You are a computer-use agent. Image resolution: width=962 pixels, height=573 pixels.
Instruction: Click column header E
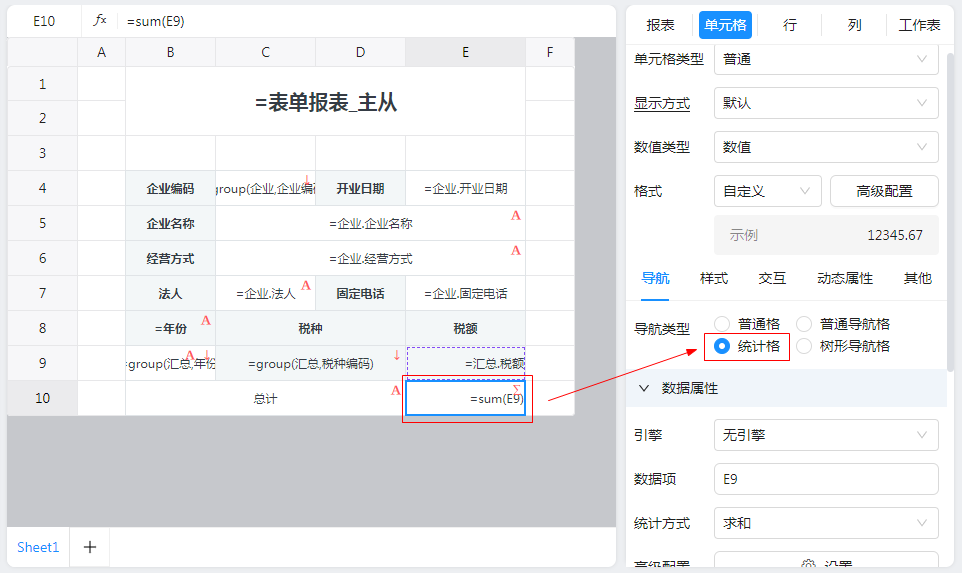(x=465, y=52)
